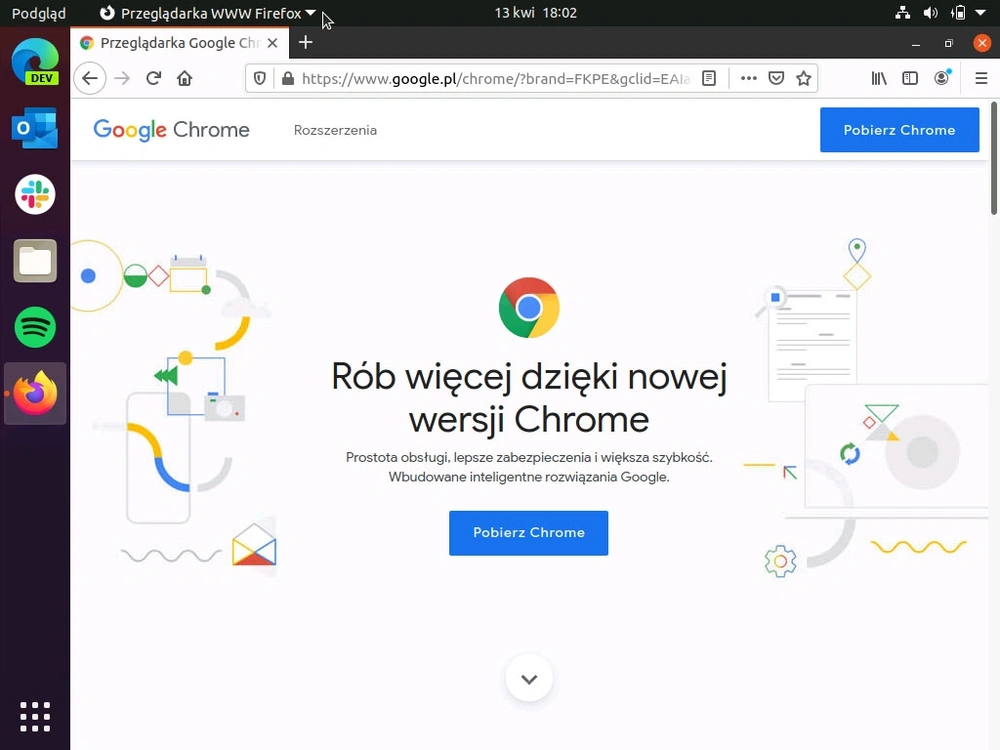
Task: Open the Rozszerzenia link
Action: point(335,130)
